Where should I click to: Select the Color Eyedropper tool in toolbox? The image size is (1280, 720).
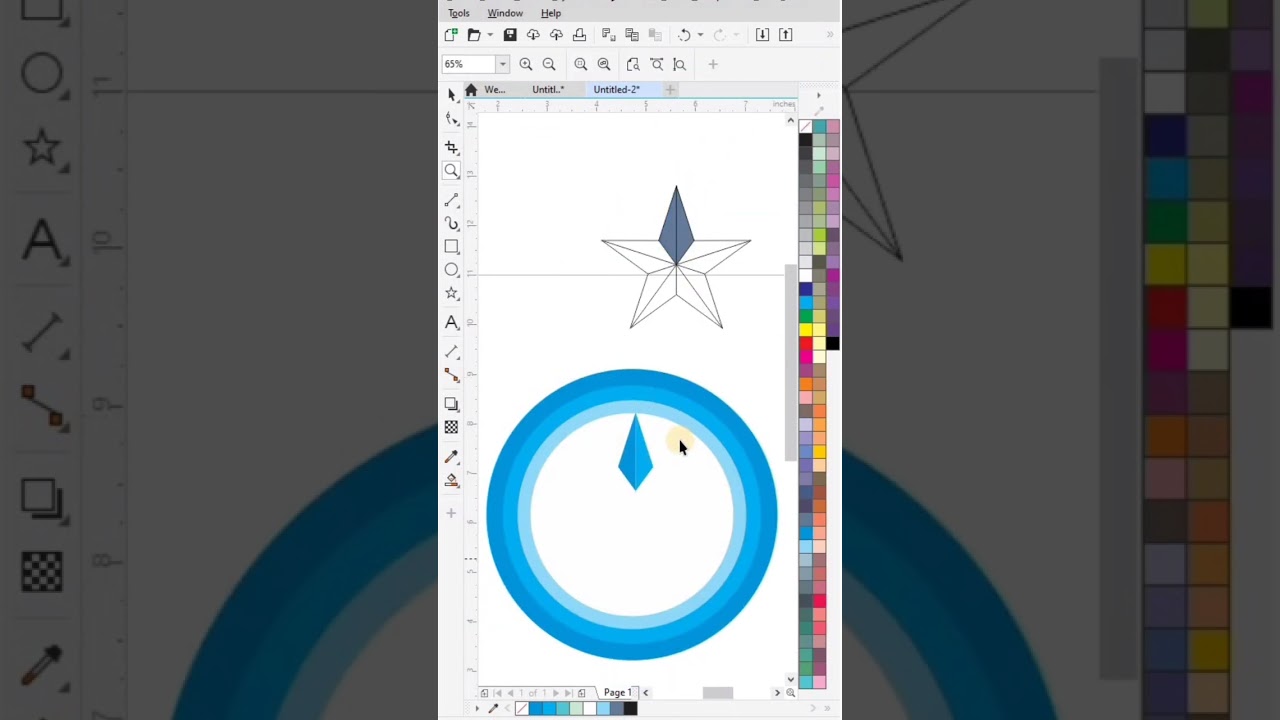[x=451, y=456]
